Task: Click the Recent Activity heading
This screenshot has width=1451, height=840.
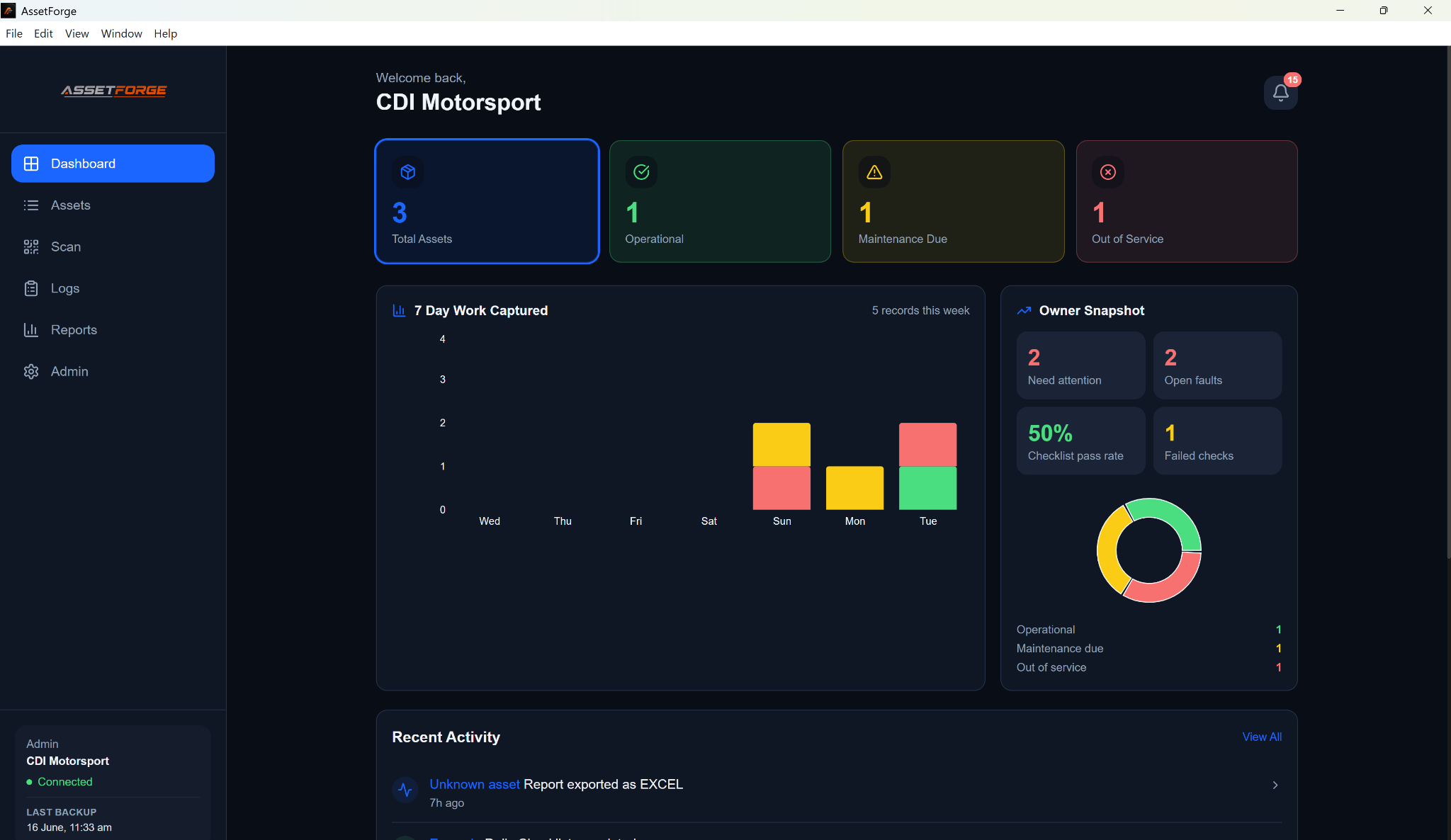Action: [x=446, y=737]
